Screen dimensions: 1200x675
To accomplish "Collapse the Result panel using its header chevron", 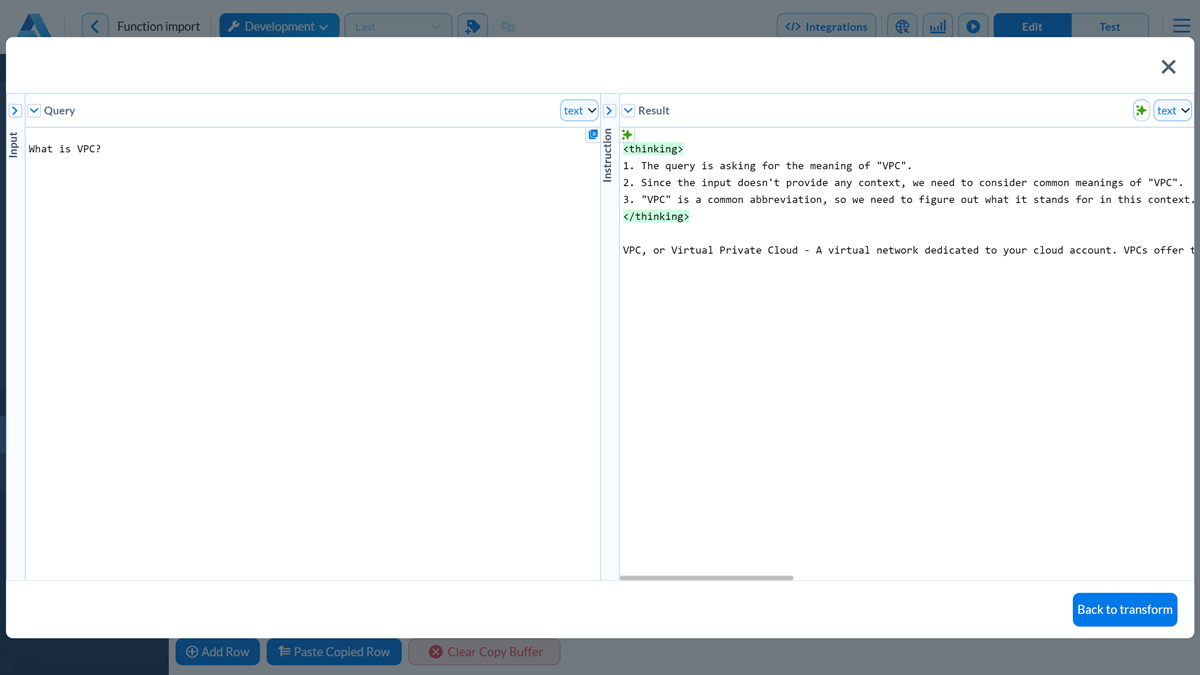I will (627, 110).
